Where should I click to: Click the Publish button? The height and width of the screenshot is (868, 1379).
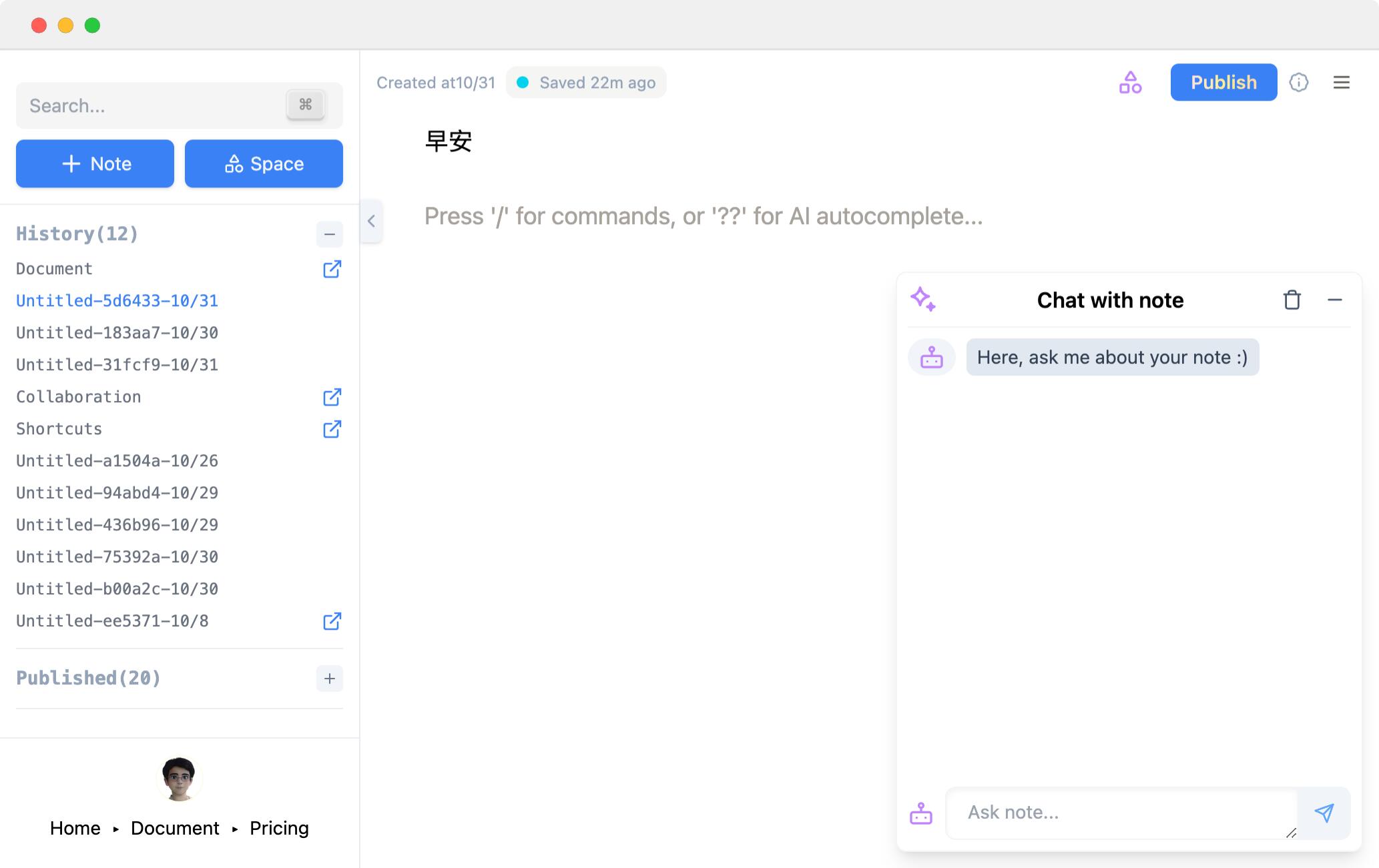[1223, 83]
